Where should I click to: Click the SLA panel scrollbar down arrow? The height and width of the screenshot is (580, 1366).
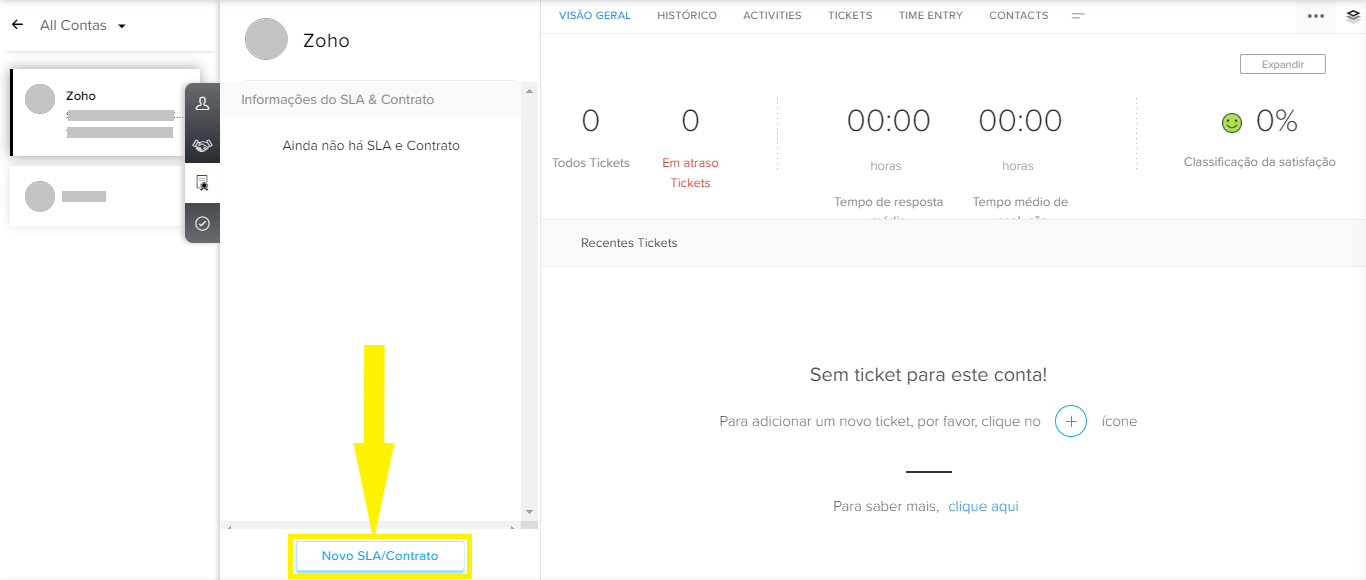tap(530, 512)
